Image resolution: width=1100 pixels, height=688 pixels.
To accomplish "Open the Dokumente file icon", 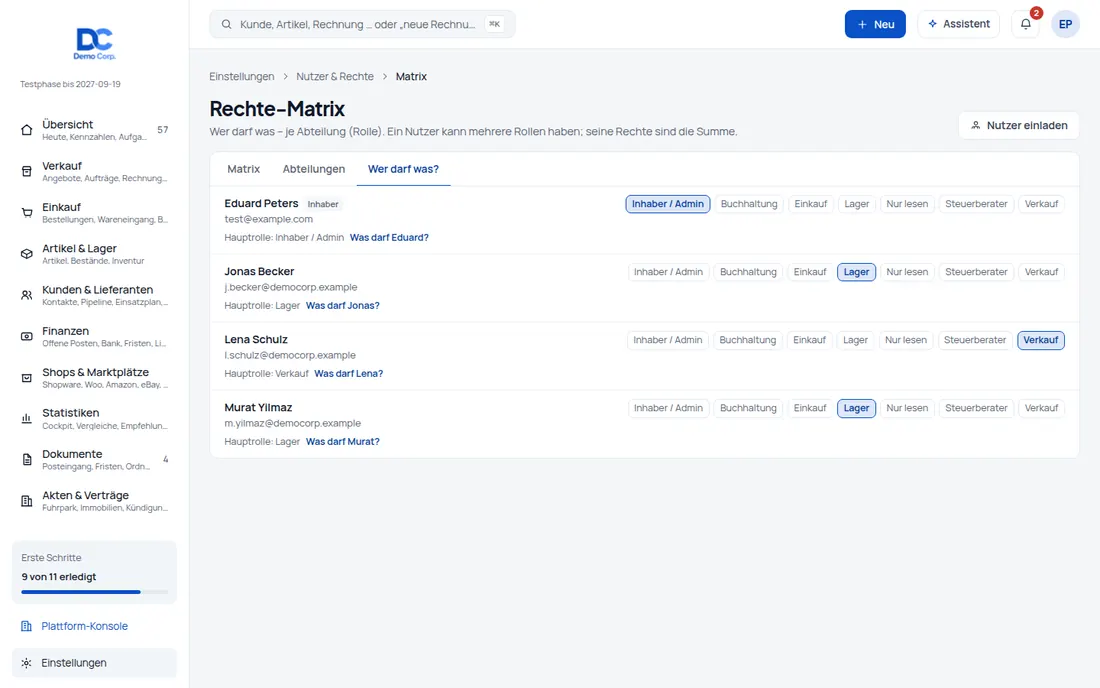I will click(x=27, y=460).
